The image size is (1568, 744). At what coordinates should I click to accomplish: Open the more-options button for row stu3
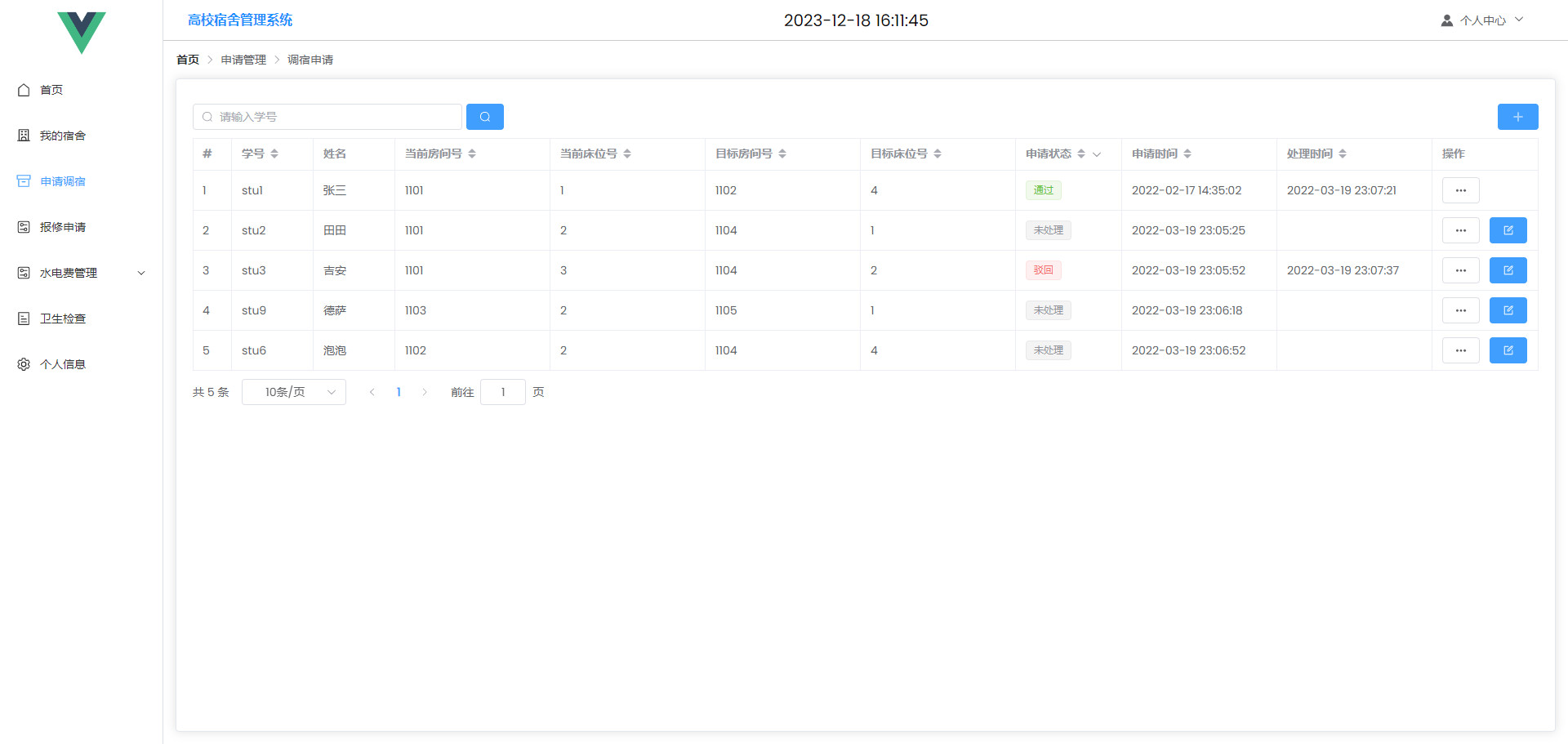1461,270
